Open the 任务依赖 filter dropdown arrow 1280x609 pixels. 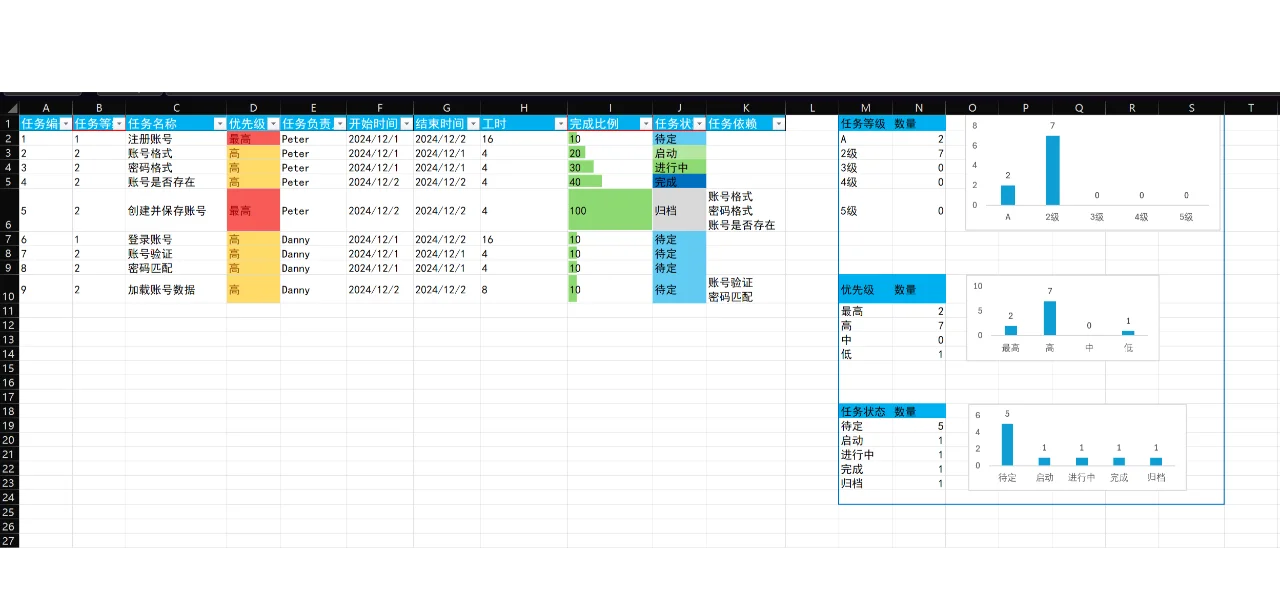tap(779, 124)
